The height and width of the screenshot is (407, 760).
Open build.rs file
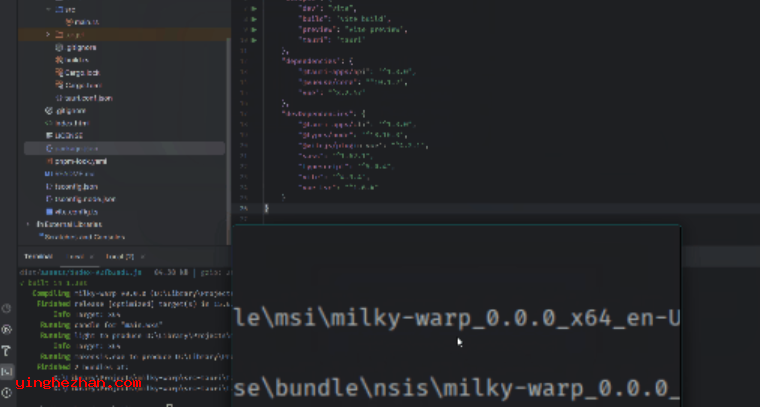tap(72, 60)
